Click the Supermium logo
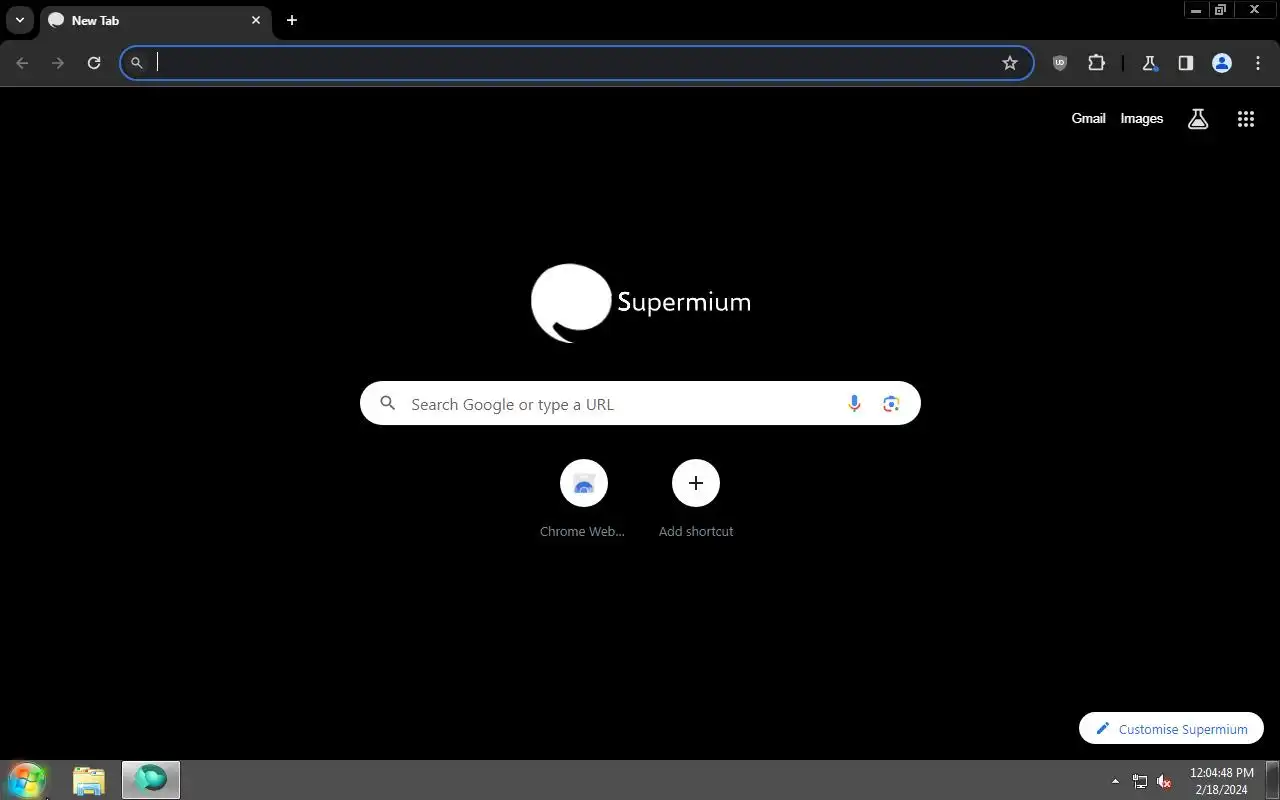The image size is (1280, 800). 641,302
